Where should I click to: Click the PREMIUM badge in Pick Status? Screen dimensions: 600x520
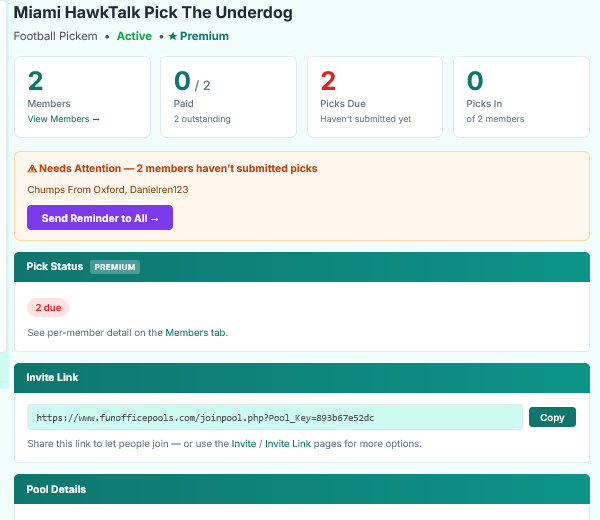tap(115, 267)
